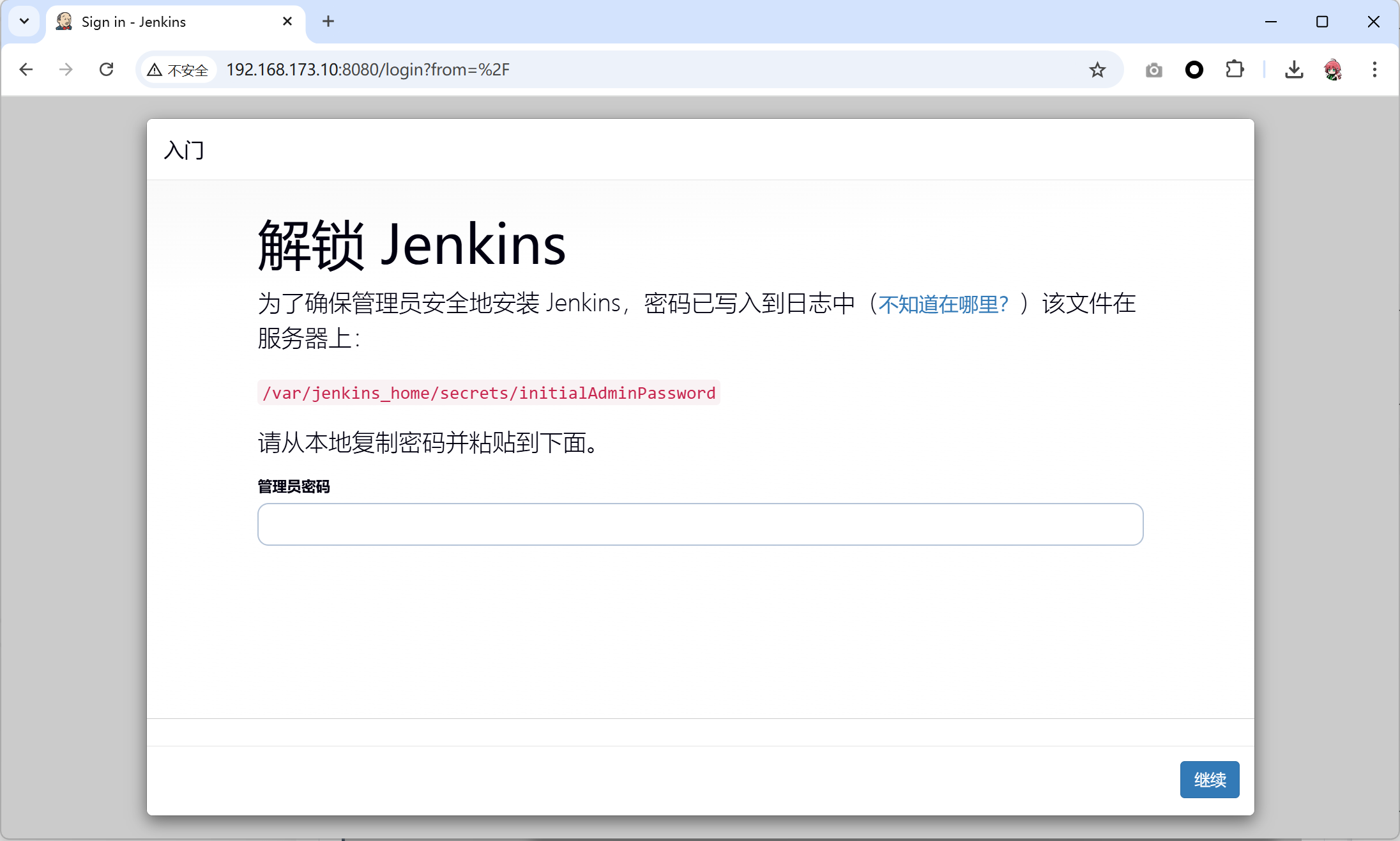
Task: Focus the 管理员密码 password field
Action: point(700,524)
